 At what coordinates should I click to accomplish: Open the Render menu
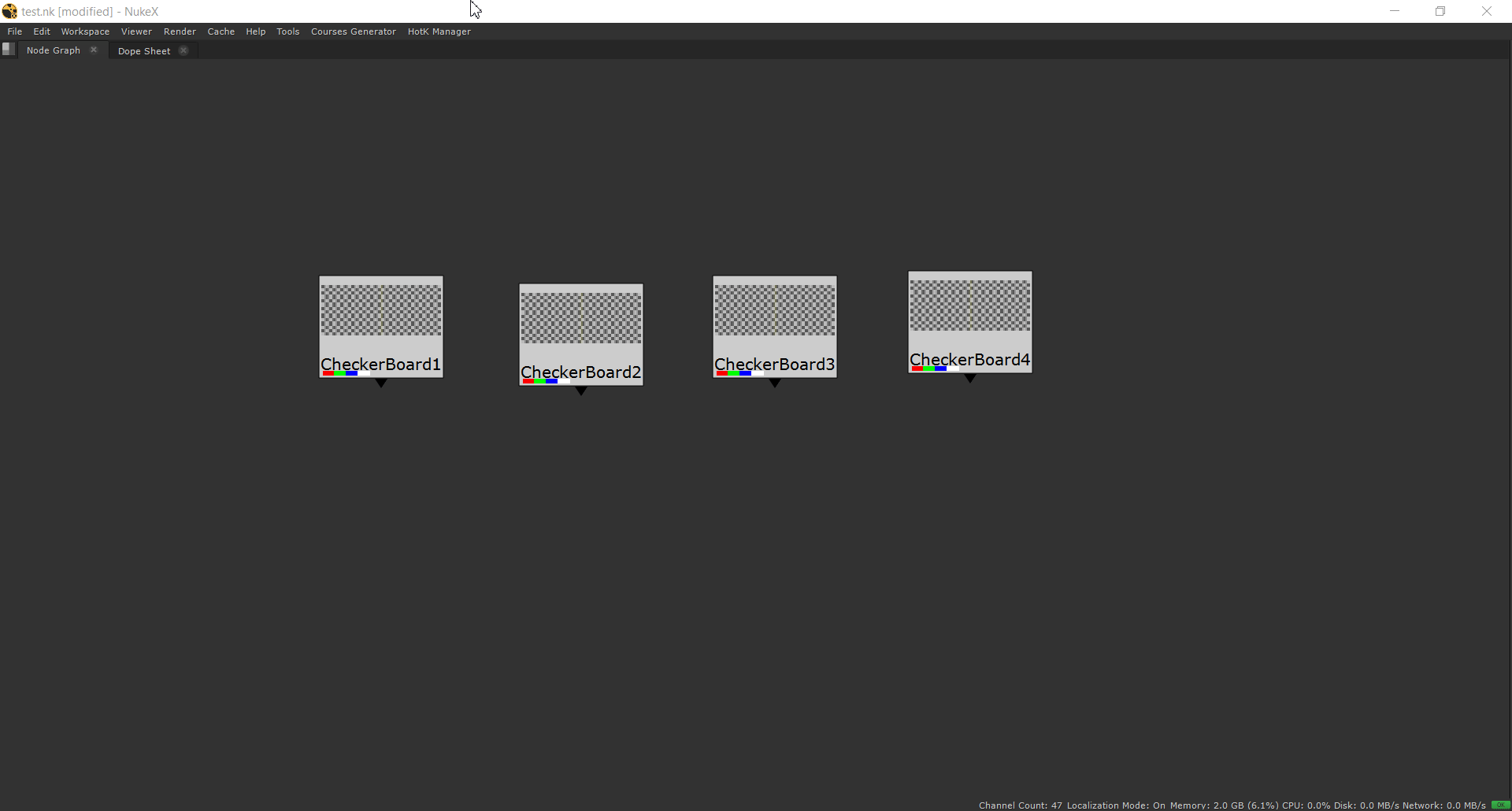coord(180,31)
